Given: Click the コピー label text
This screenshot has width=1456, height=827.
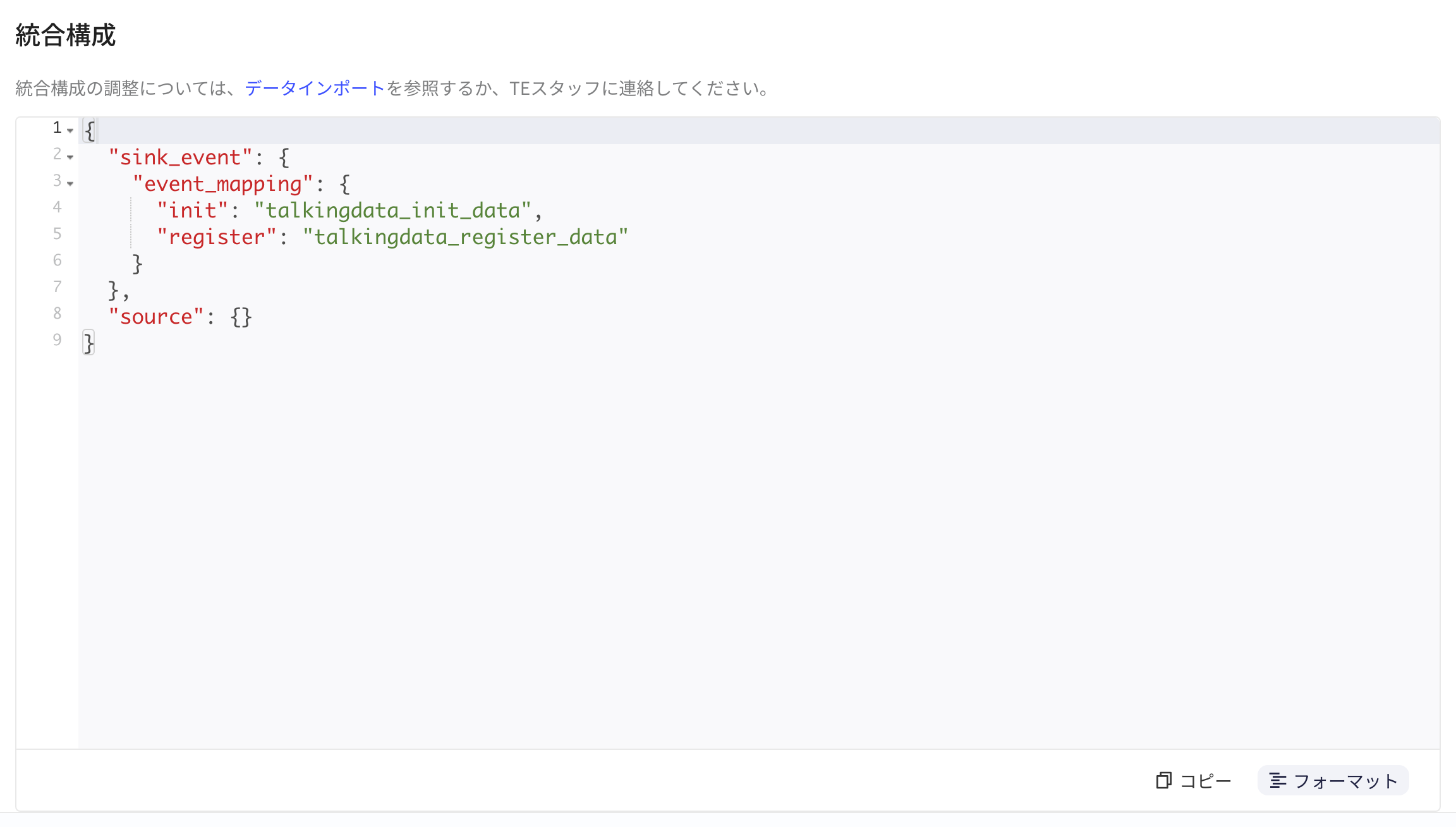Looking at the screenshot, I should 1206,781.
